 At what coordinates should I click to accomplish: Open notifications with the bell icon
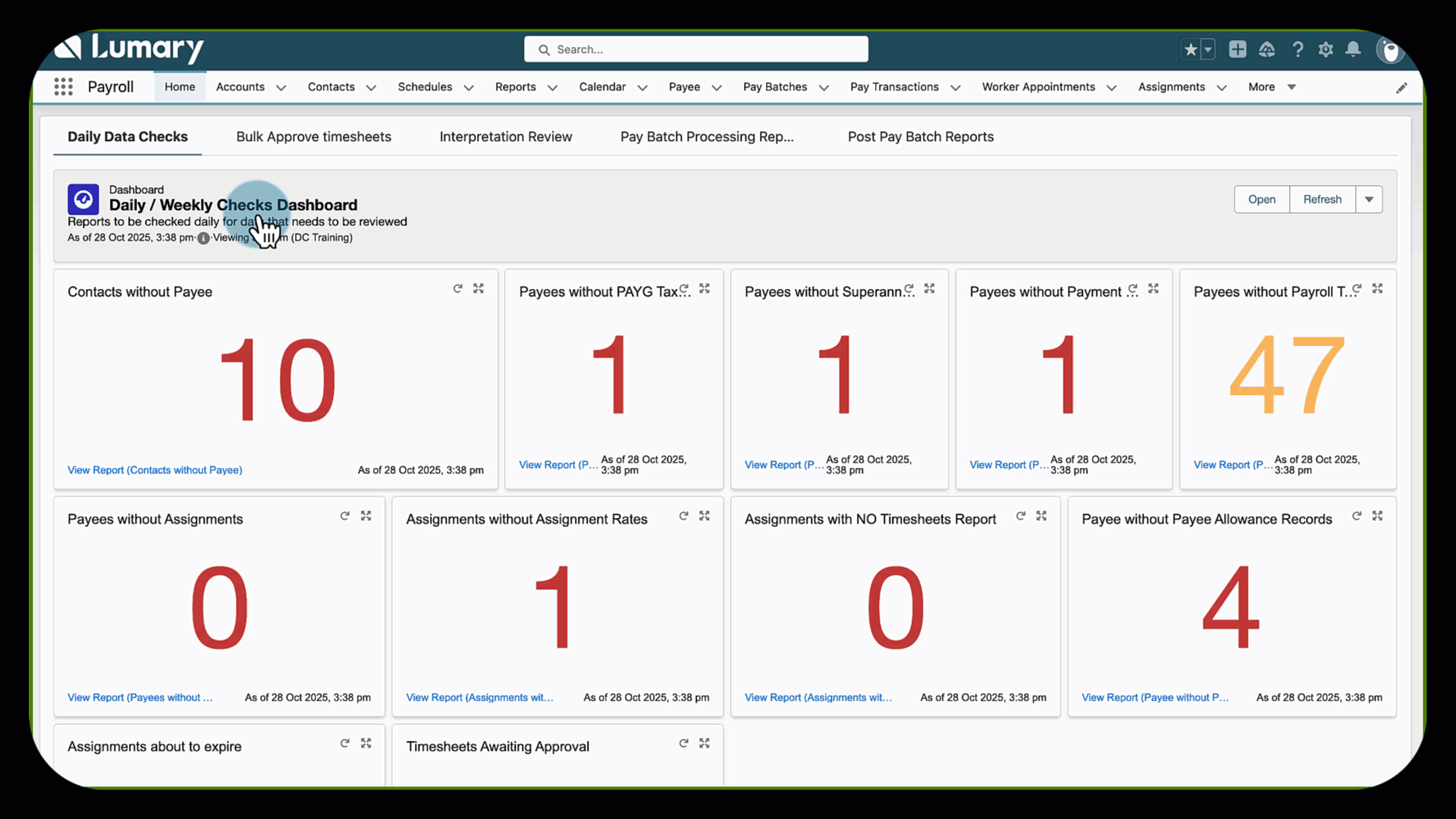(x=1353, y=49)
